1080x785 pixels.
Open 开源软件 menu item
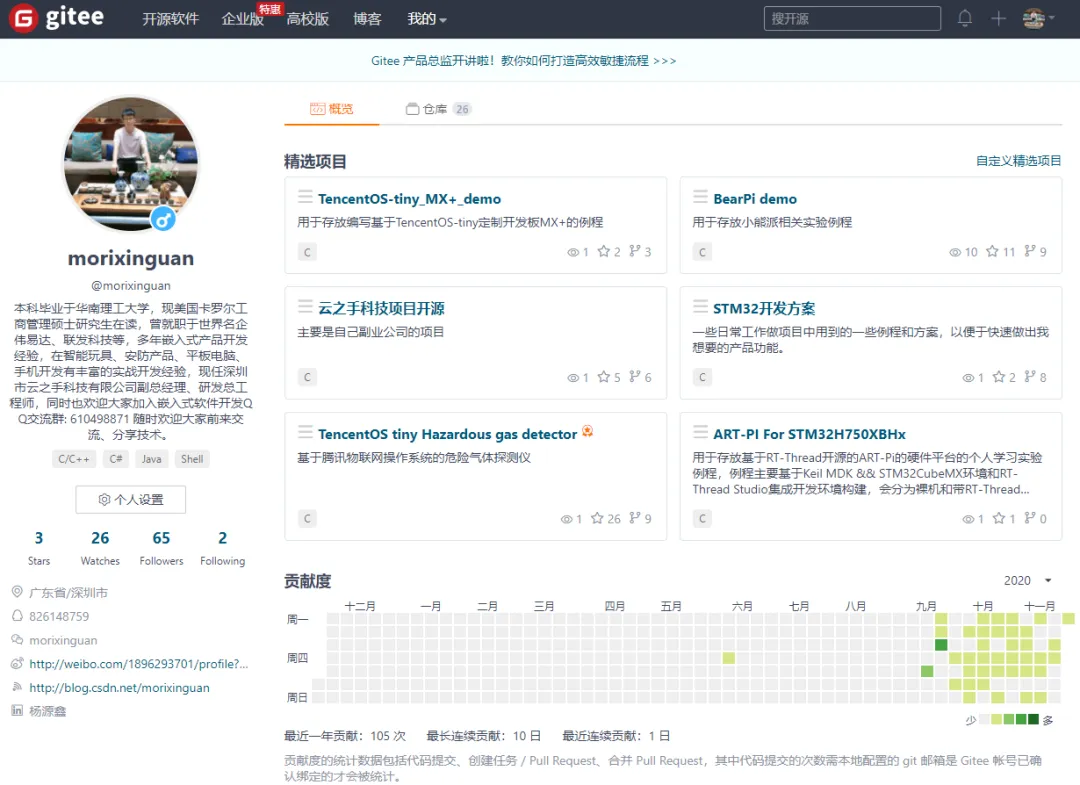170,19
